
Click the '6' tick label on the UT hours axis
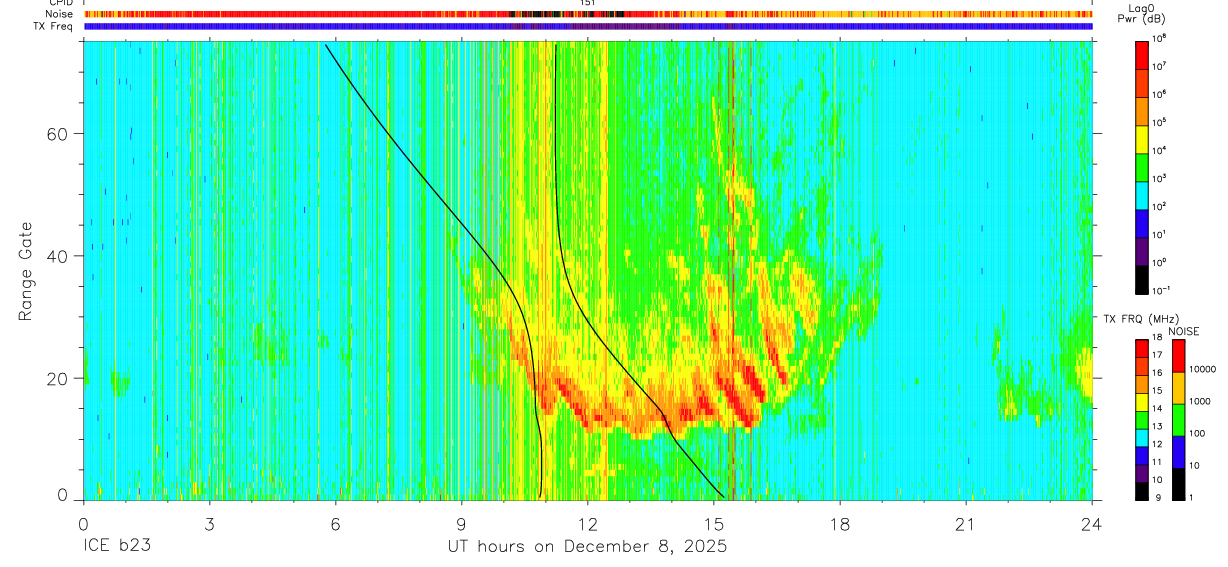click(335, 523)
